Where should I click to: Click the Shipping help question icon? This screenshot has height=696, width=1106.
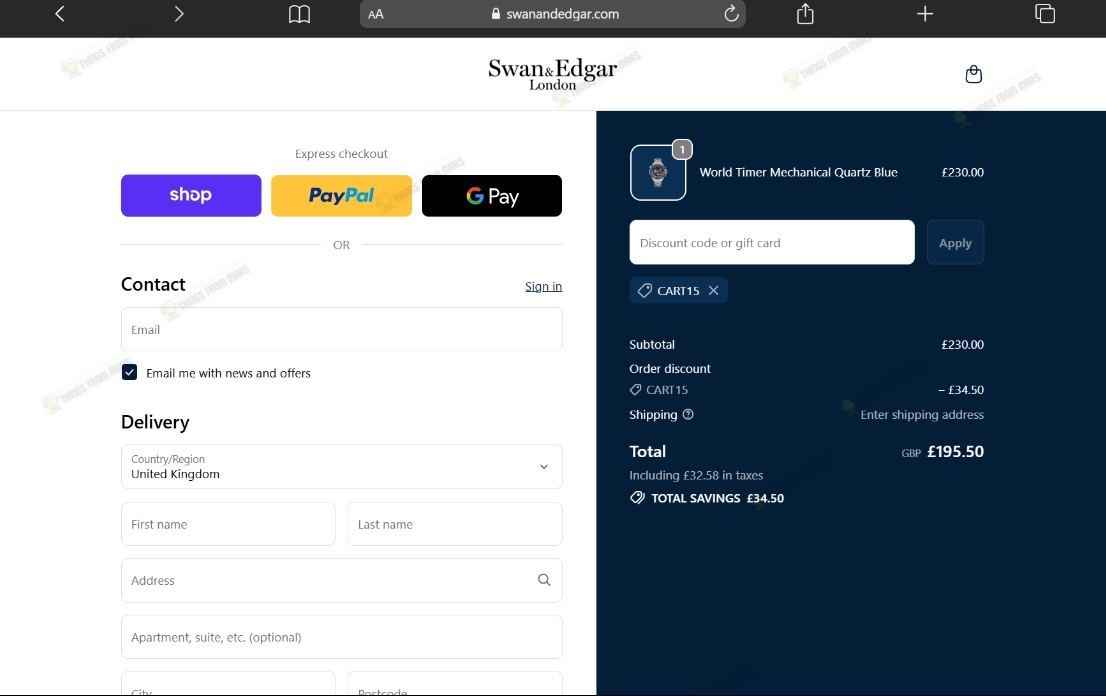[x=688, y=415]
